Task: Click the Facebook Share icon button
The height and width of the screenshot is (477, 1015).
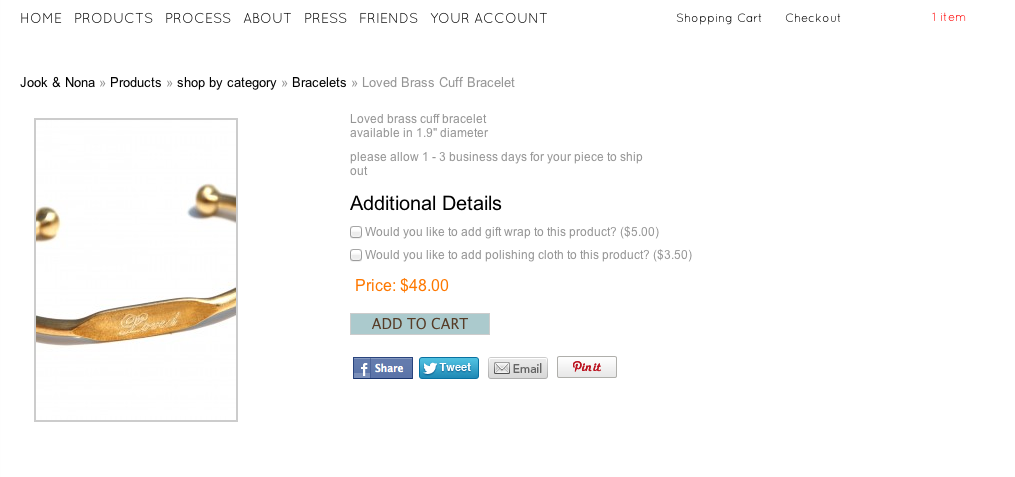Action: (382, 368)
